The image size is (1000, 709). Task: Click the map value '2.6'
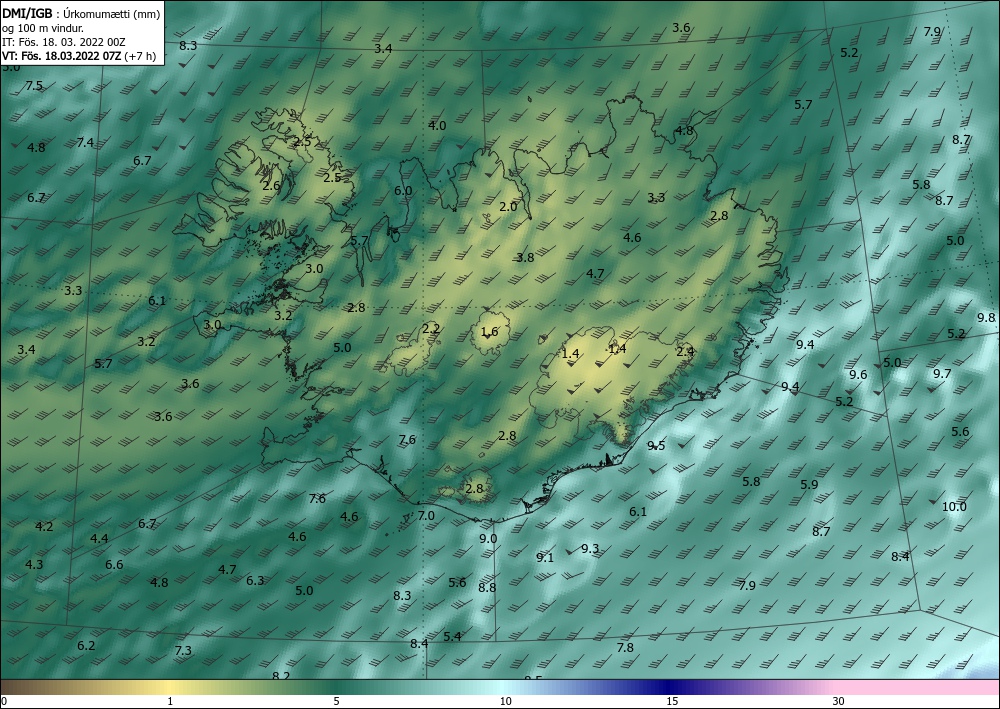click(x=271, y=186)
